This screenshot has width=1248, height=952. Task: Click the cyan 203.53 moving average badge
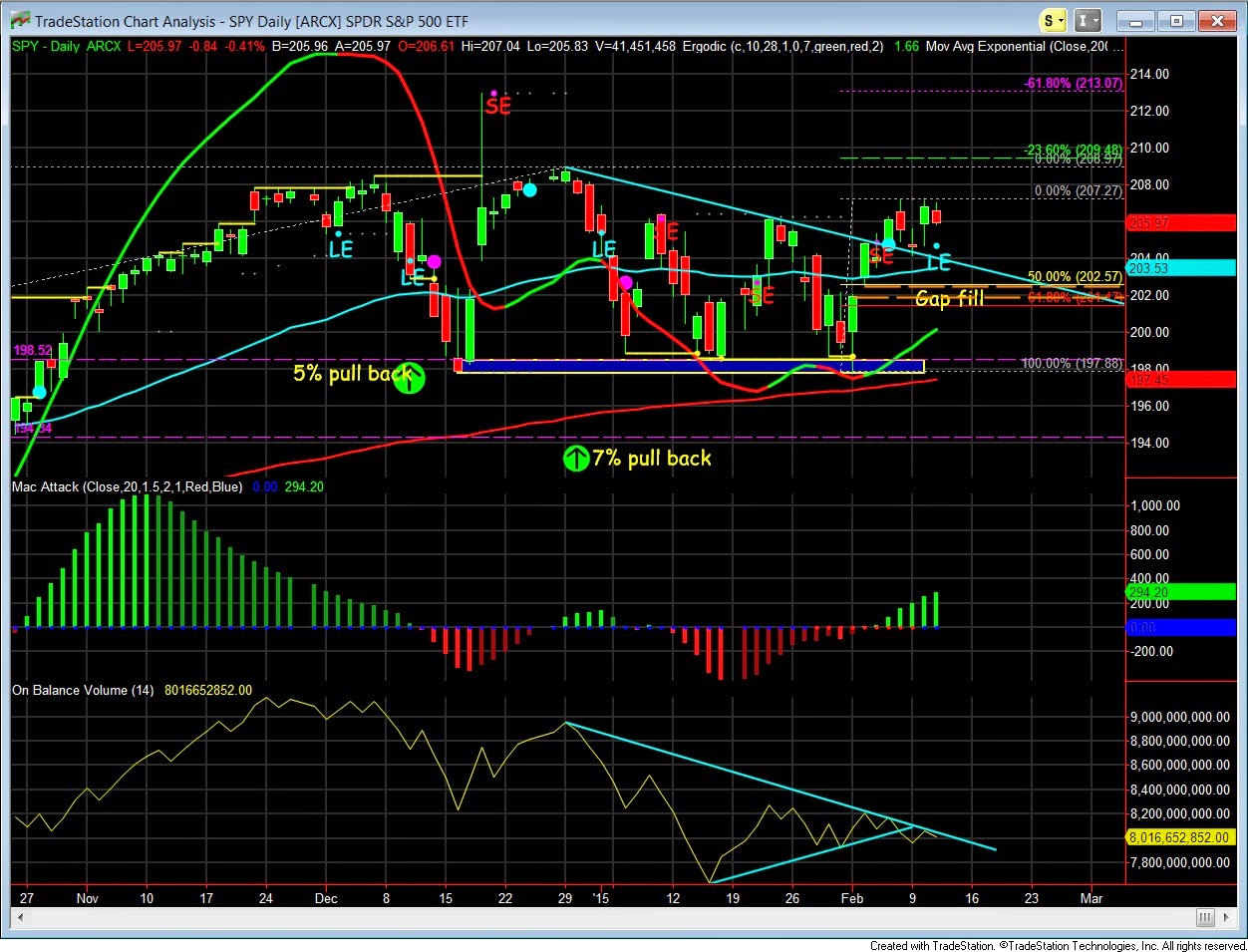(x=1182, y=267)
